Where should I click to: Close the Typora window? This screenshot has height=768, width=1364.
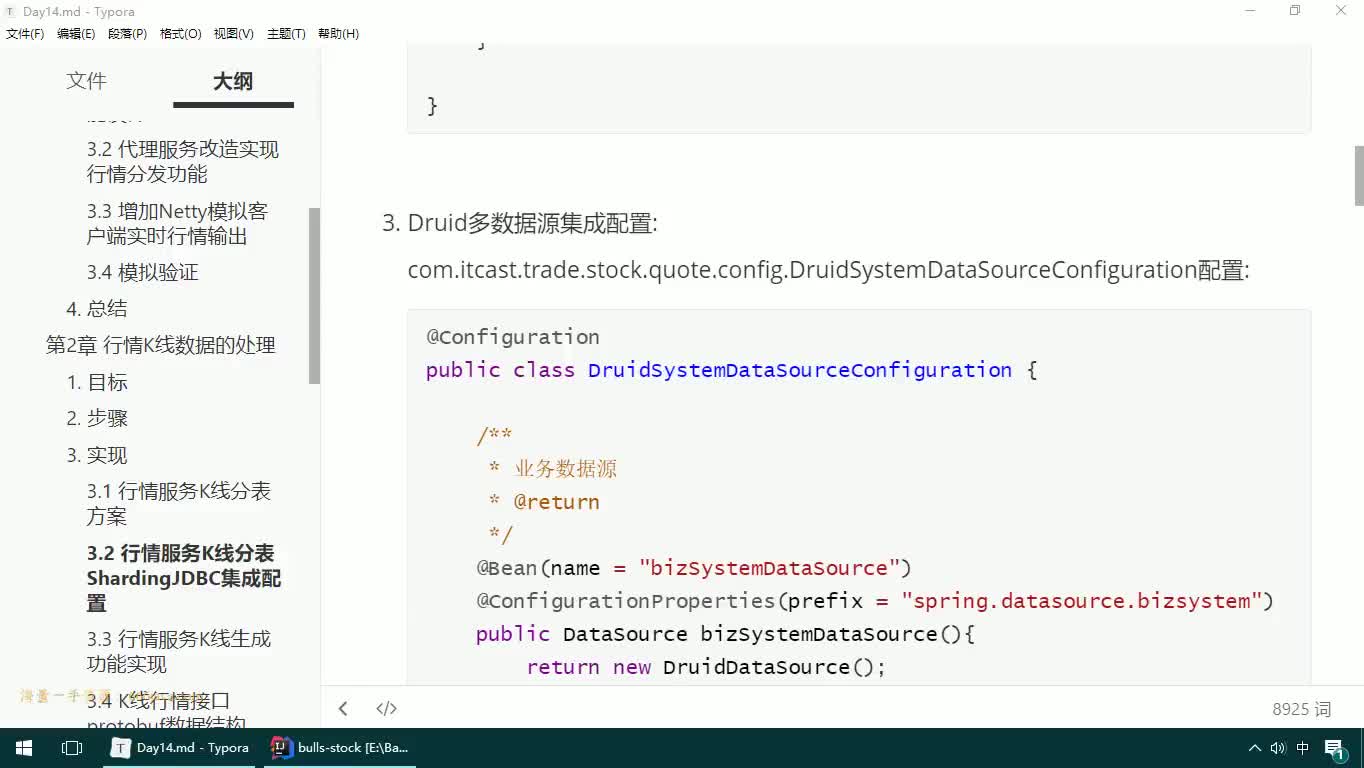point(1341,11)
